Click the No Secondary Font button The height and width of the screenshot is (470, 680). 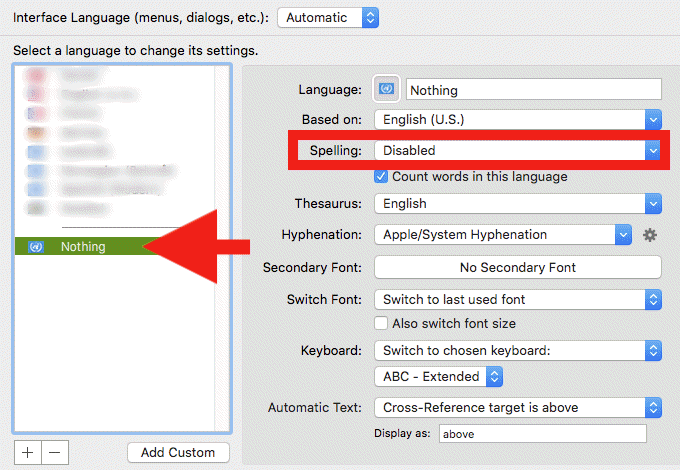(517, 267)
